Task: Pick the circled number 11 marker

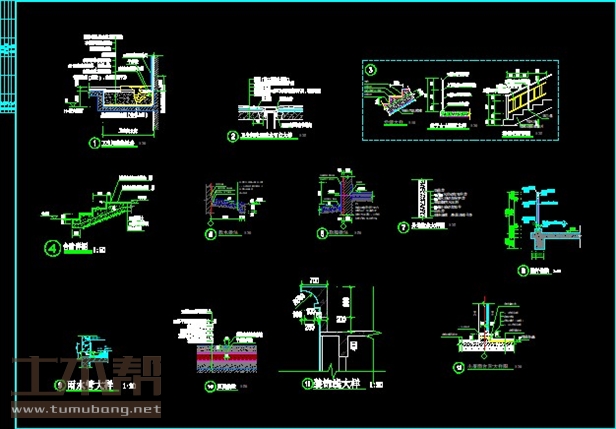Action: (x=308, y=384)
